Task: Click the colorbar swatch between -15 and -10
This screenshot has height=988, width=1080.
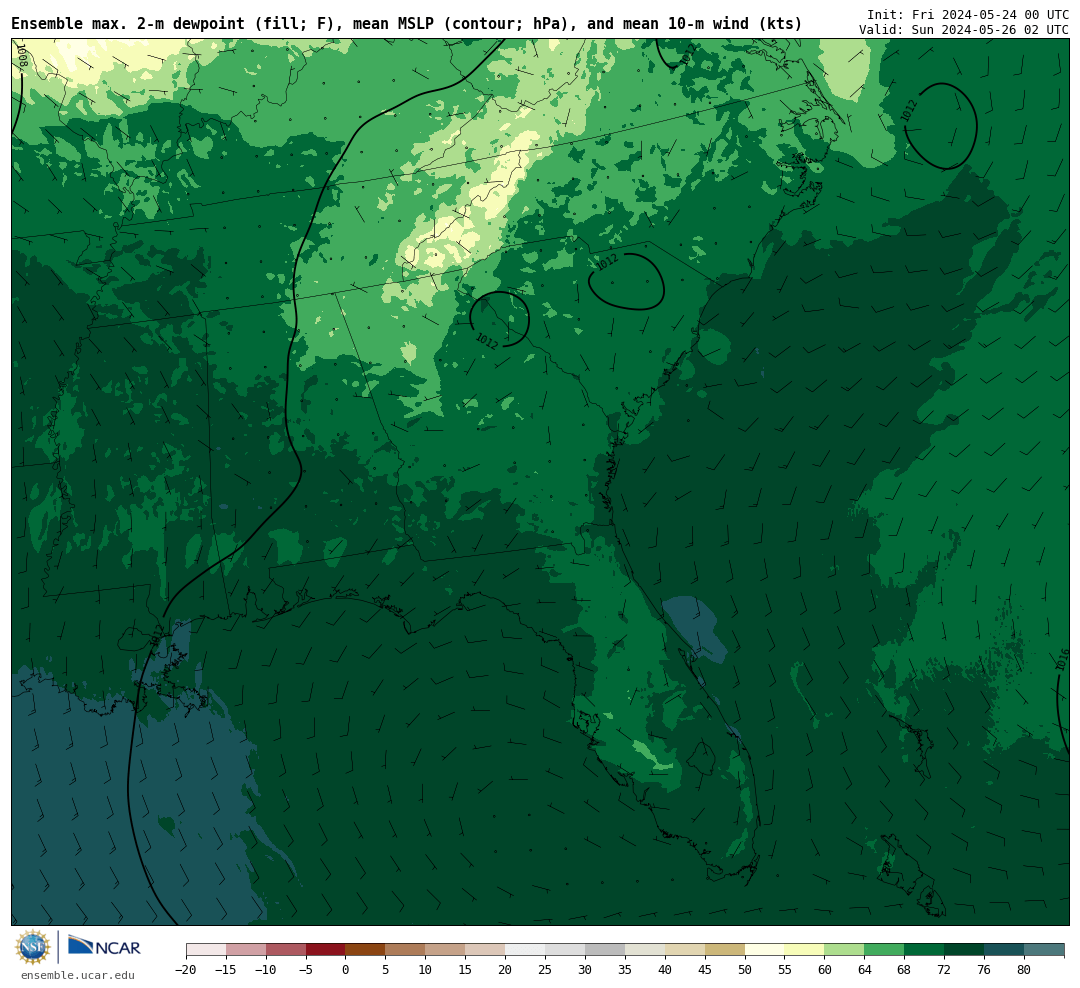Action: [x=246, y=950]
